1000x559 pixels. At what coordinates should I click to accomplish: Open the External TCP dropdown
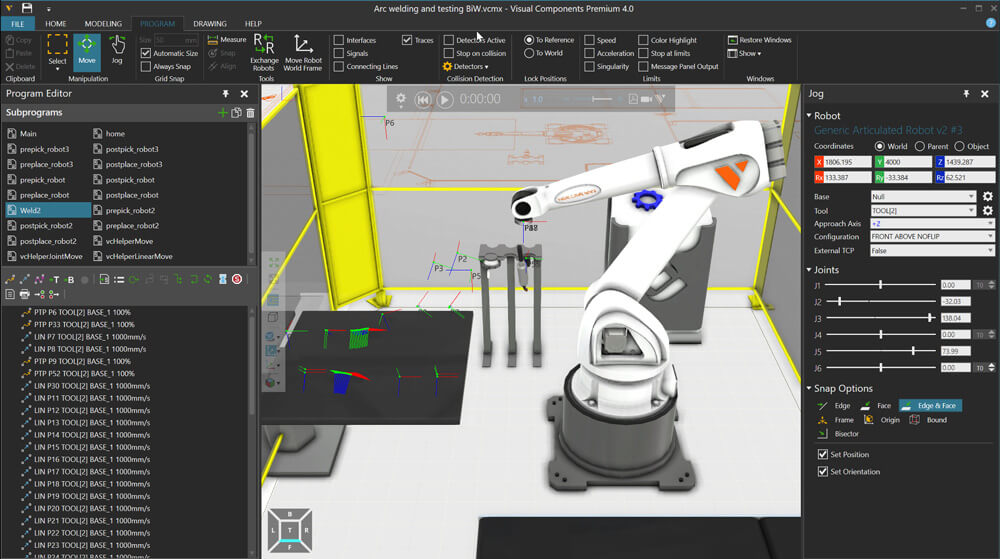click(932, 250)
